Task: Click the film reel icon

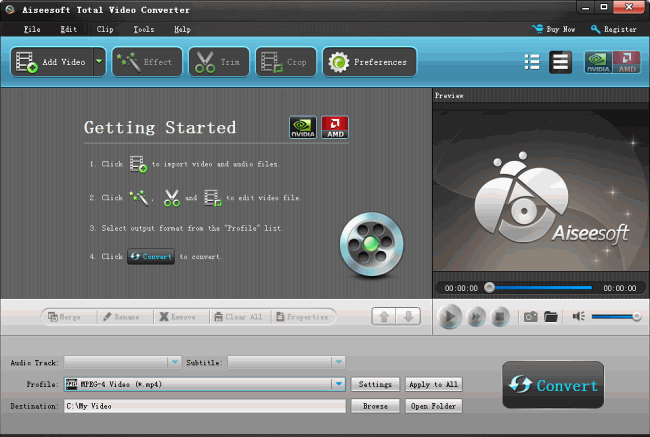Action: pyautogui.click(x=371, y=244)
